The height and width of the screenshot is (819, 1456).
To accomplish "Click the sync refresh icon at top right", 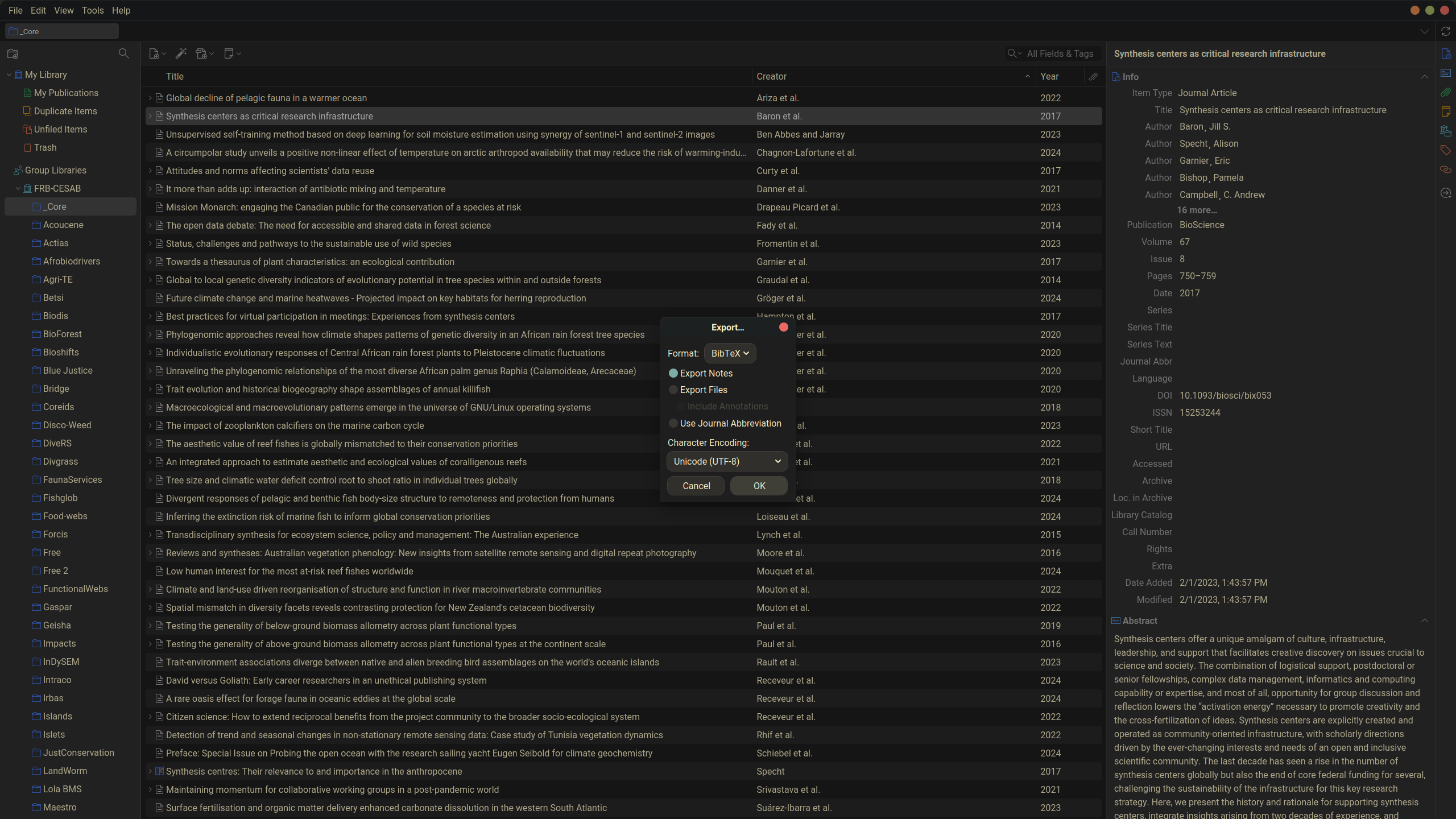I will point(1445,31).
